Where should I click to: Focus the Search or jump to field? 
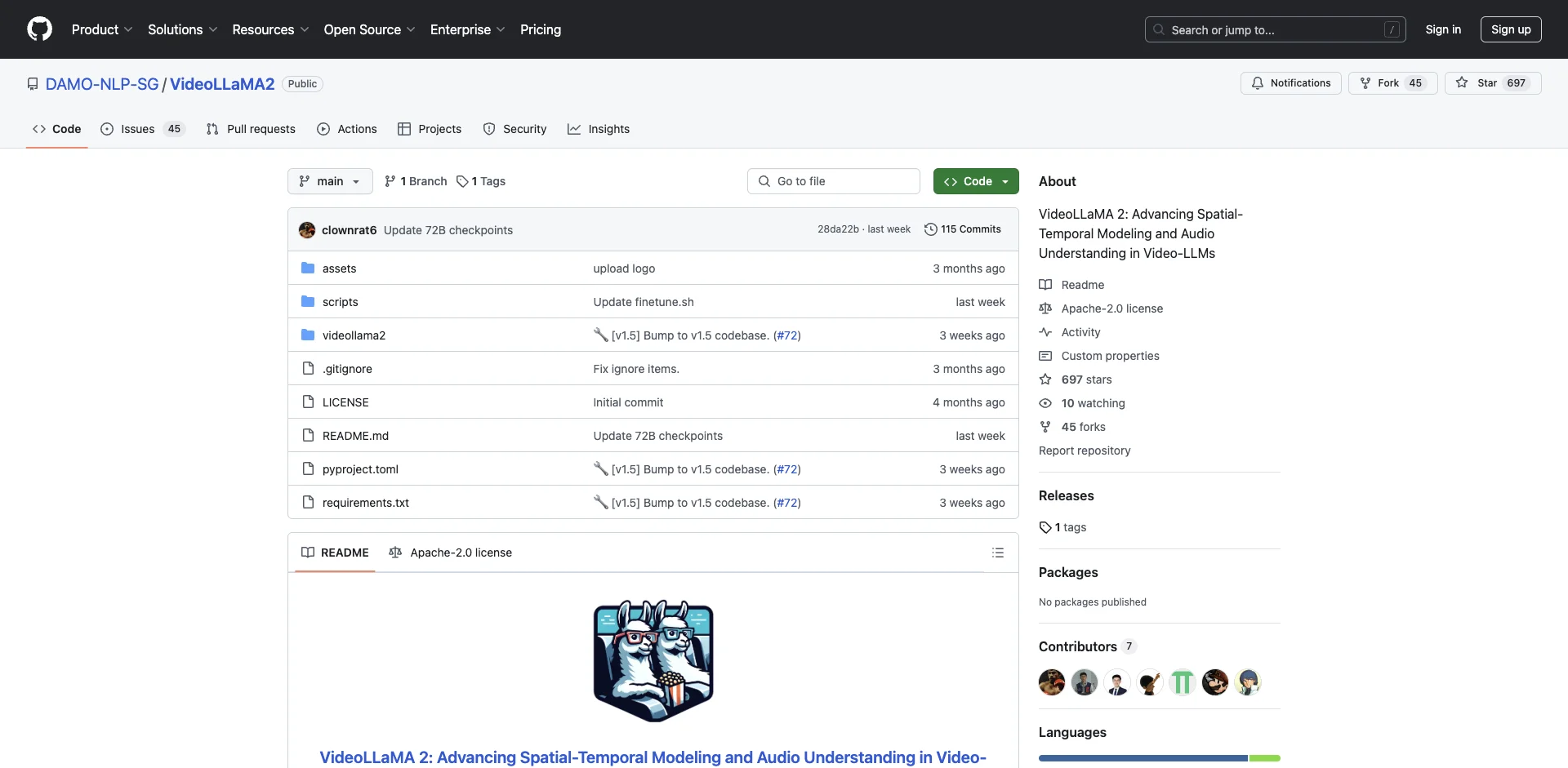pyautogui.click(x=1276, y=29)
